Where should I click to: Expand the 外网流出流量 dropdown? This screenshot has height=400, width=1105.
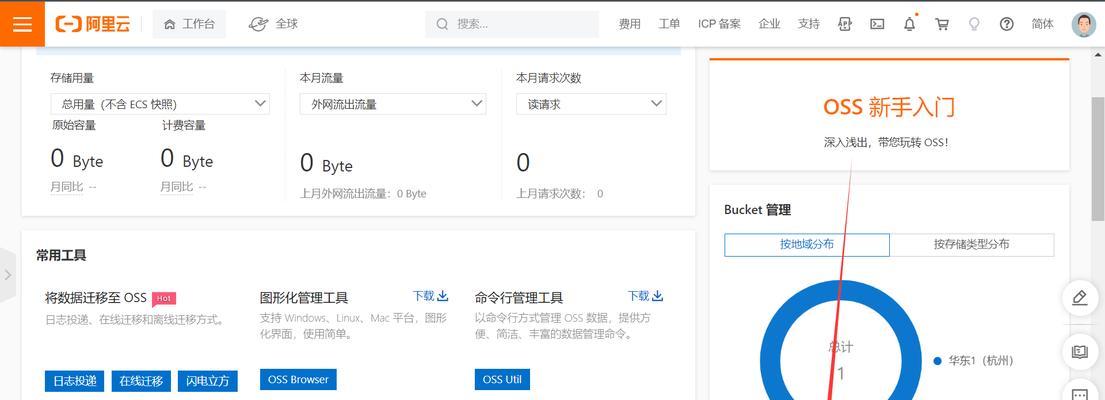pos(393,104)
